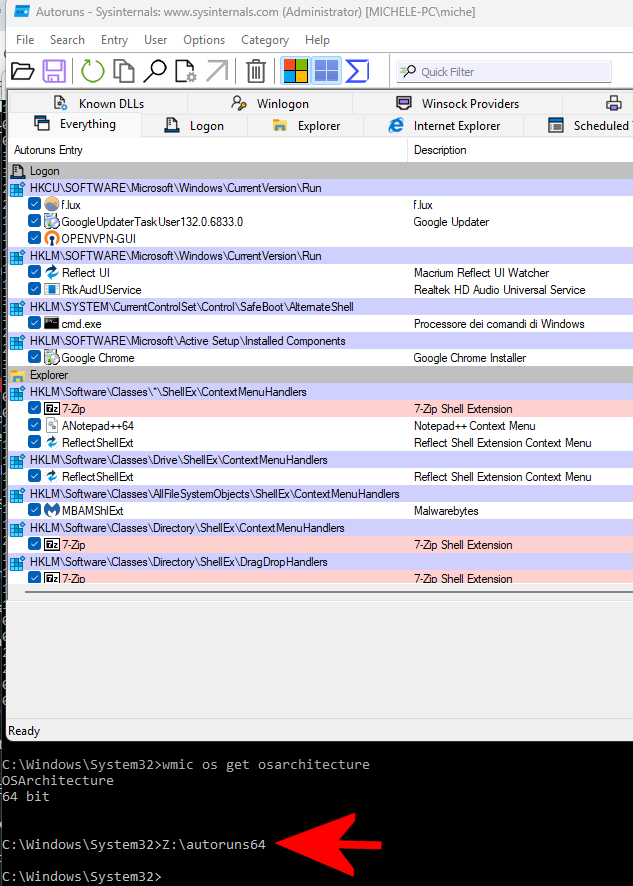Click the Z:\autoruns64 command line in console
This screenshot has height=886, width=633.
[x=133, y=845]
